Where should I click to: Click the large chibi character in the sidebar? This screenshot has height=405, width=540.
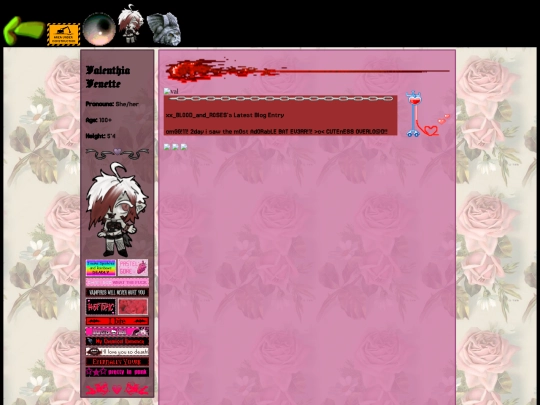[117, 209]
